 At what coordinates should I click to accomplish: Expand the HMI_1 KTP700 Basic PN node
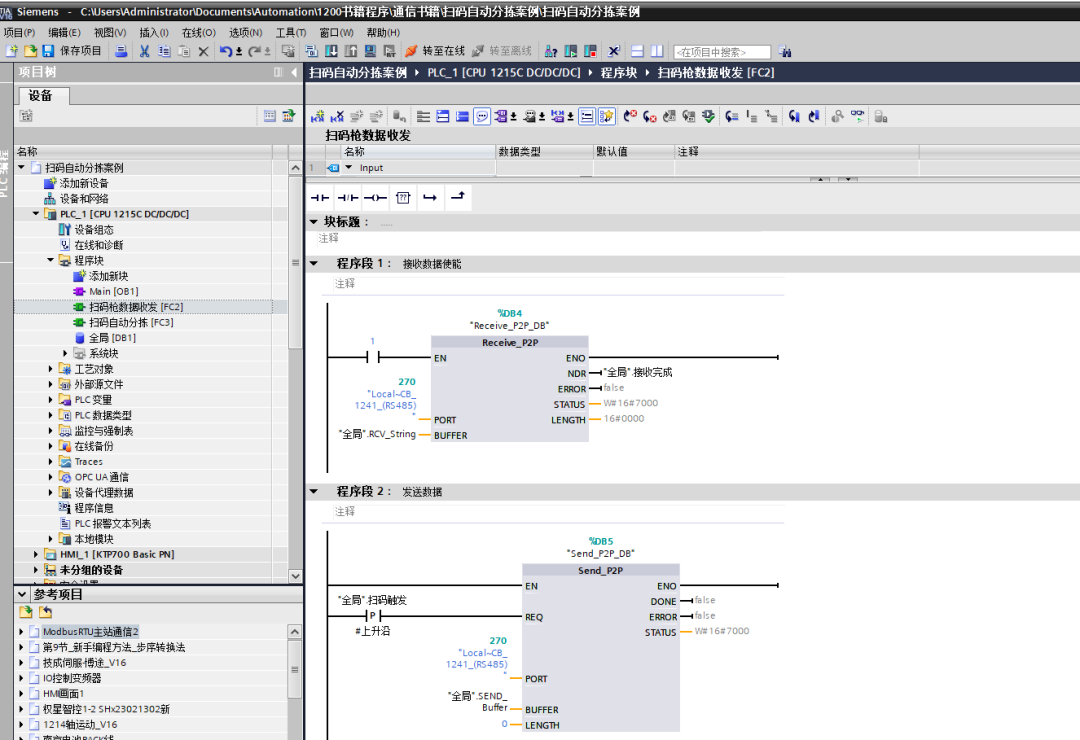pos(36,554)
